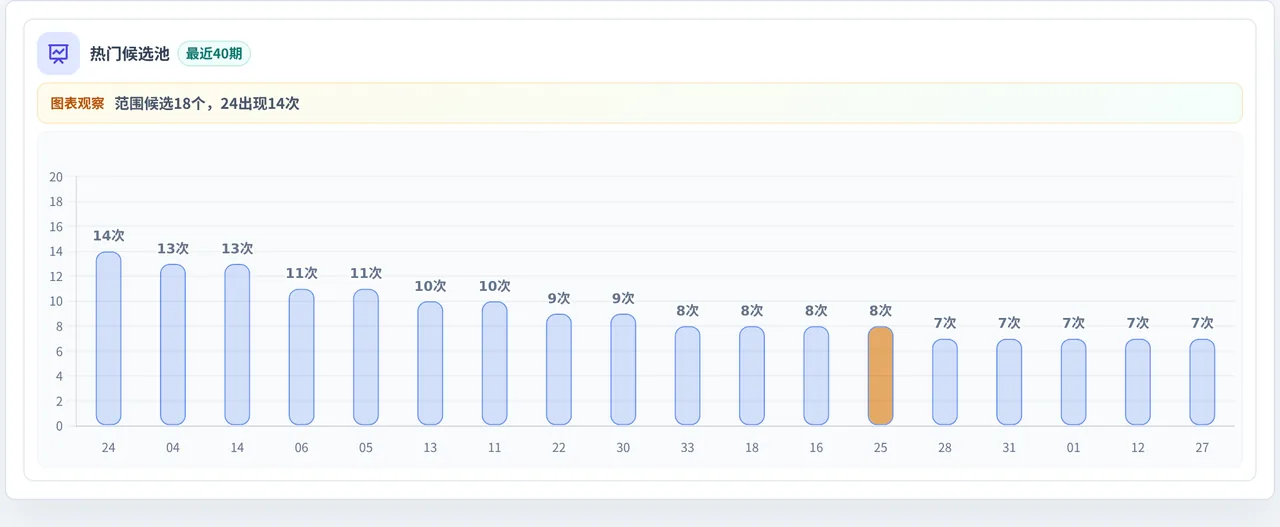Click the chart presentation icon beside 热门候选池

(58, 53)
